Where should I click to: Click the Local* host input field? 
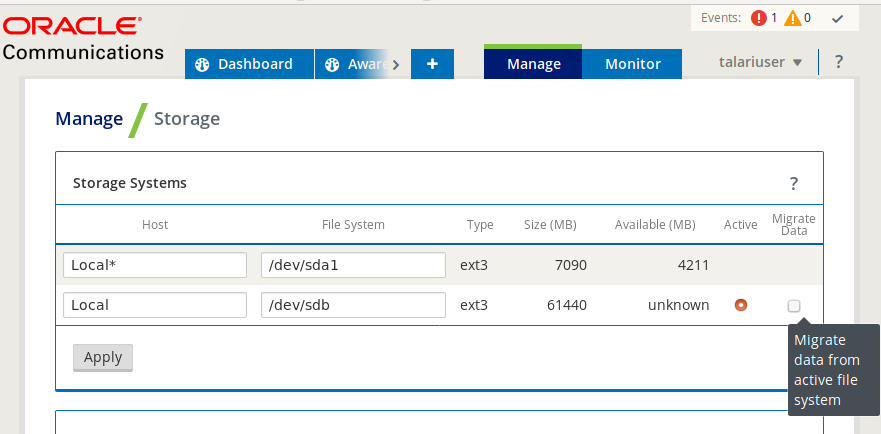pyautogui.click(x=155, y=265)
